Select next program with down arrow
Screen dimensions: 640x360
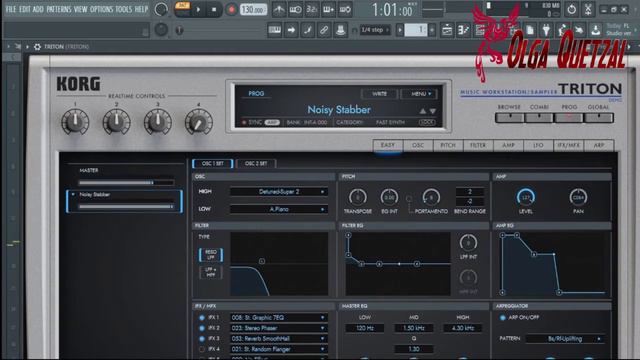tap(433, 111)
